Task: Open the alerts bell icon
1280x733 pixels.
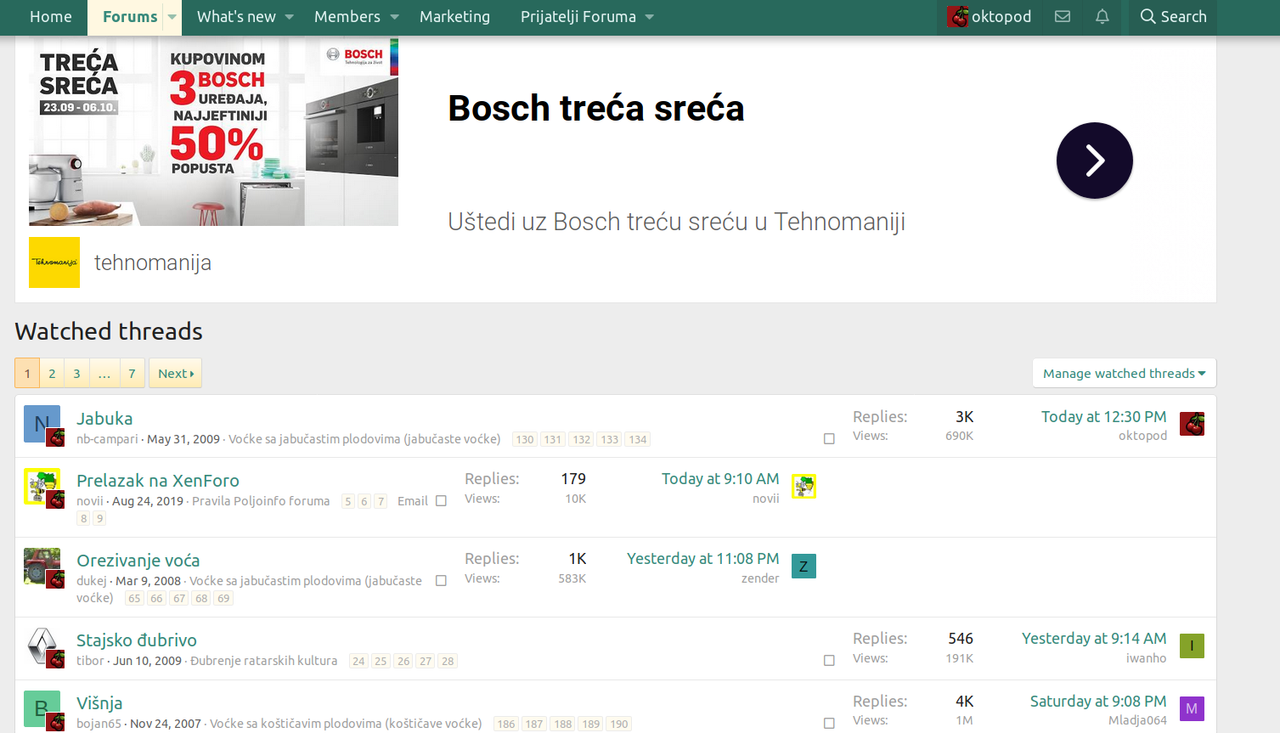Action: 1102,16
